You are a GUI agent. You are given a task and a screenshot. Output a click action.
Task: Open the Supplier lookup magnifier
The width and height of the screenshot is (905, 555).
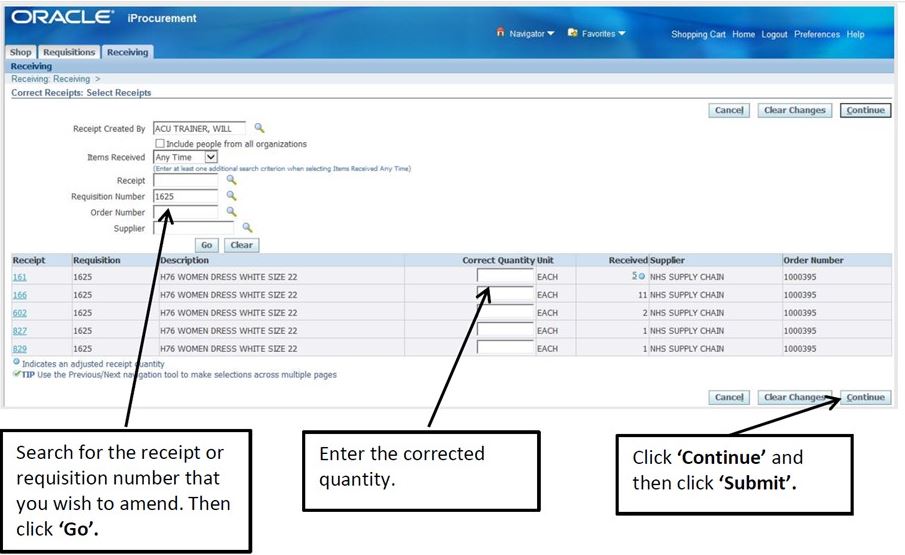(x=247, y=228)
